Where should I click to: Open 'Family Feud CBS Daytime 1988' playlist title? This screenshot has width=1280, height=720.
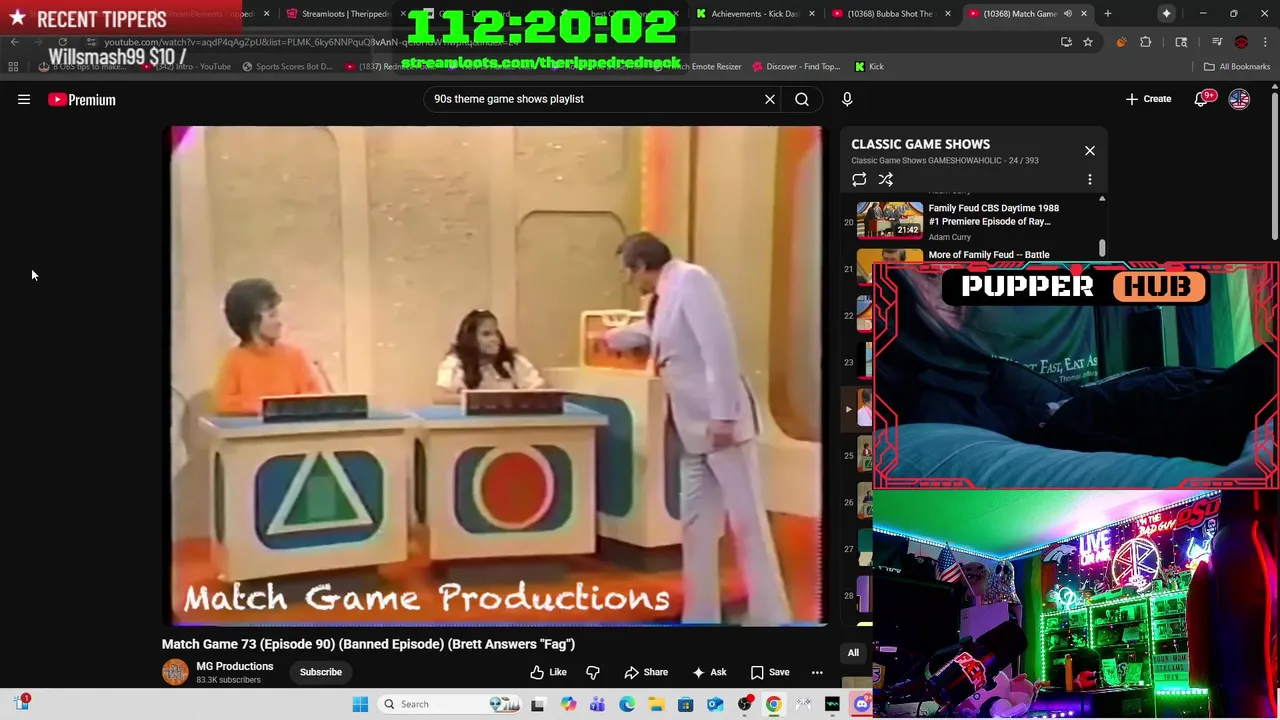(993, 215)
